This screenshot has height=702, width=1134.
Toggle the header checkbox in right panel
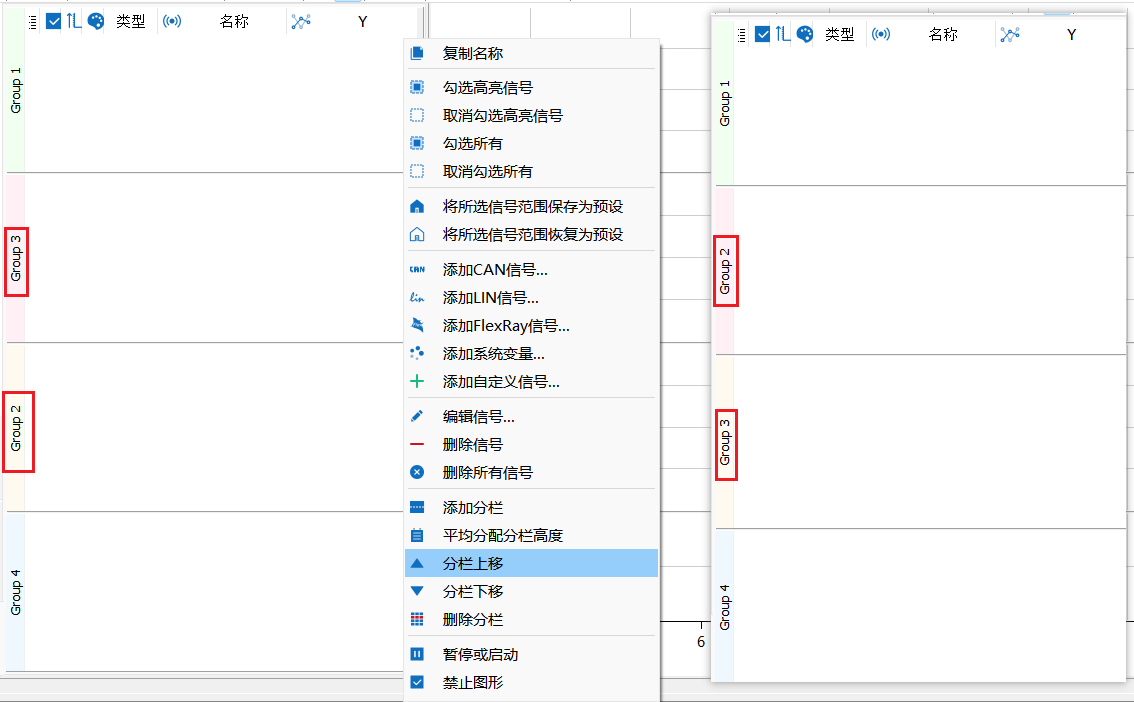762,34
